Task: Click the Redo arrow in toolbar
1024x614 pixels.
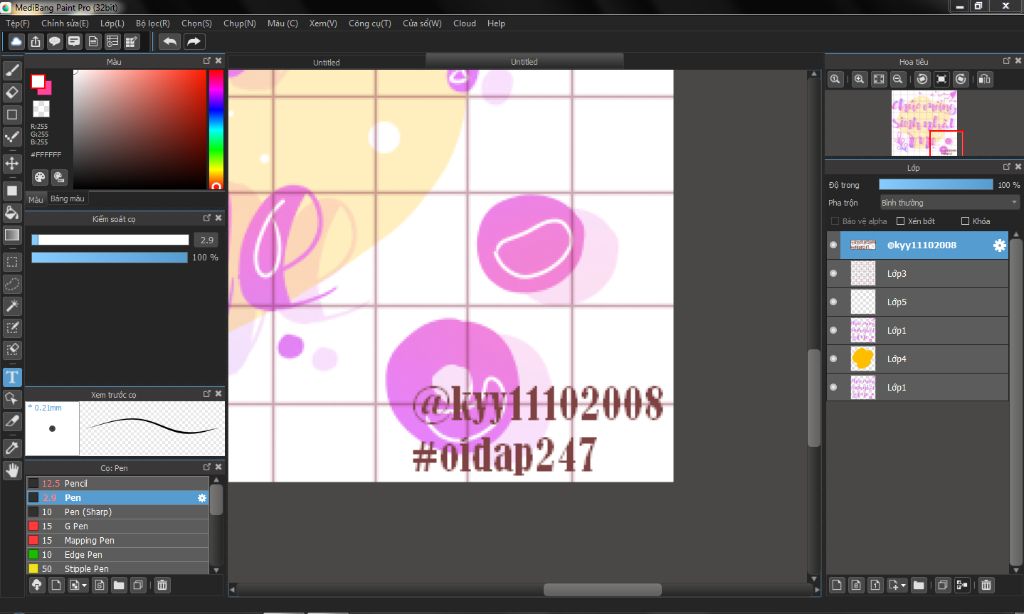Action: (x=194, y=42)
